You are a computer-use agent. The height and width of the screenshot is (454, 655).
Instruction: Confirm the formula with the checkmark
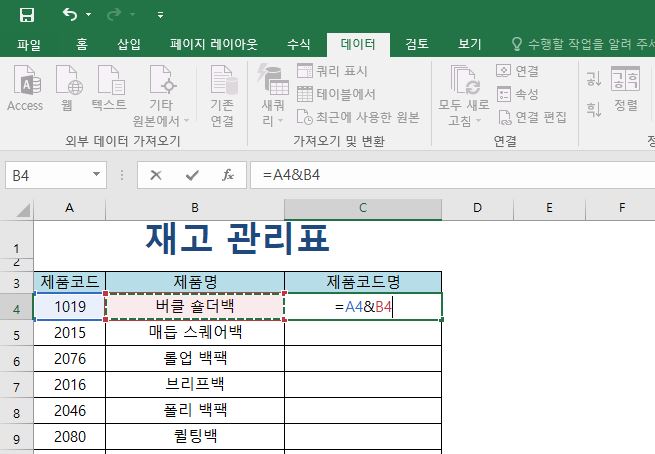click(x=192, y=175)
